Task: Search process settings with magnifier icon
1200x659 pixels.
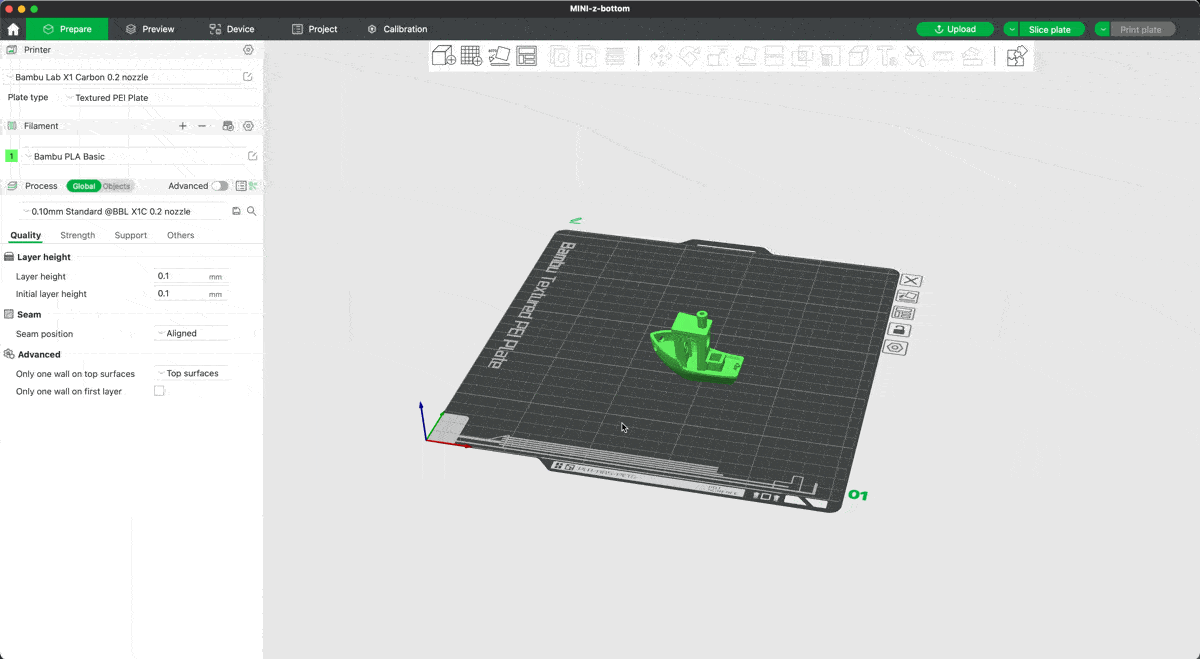Action: coord(252,211)
